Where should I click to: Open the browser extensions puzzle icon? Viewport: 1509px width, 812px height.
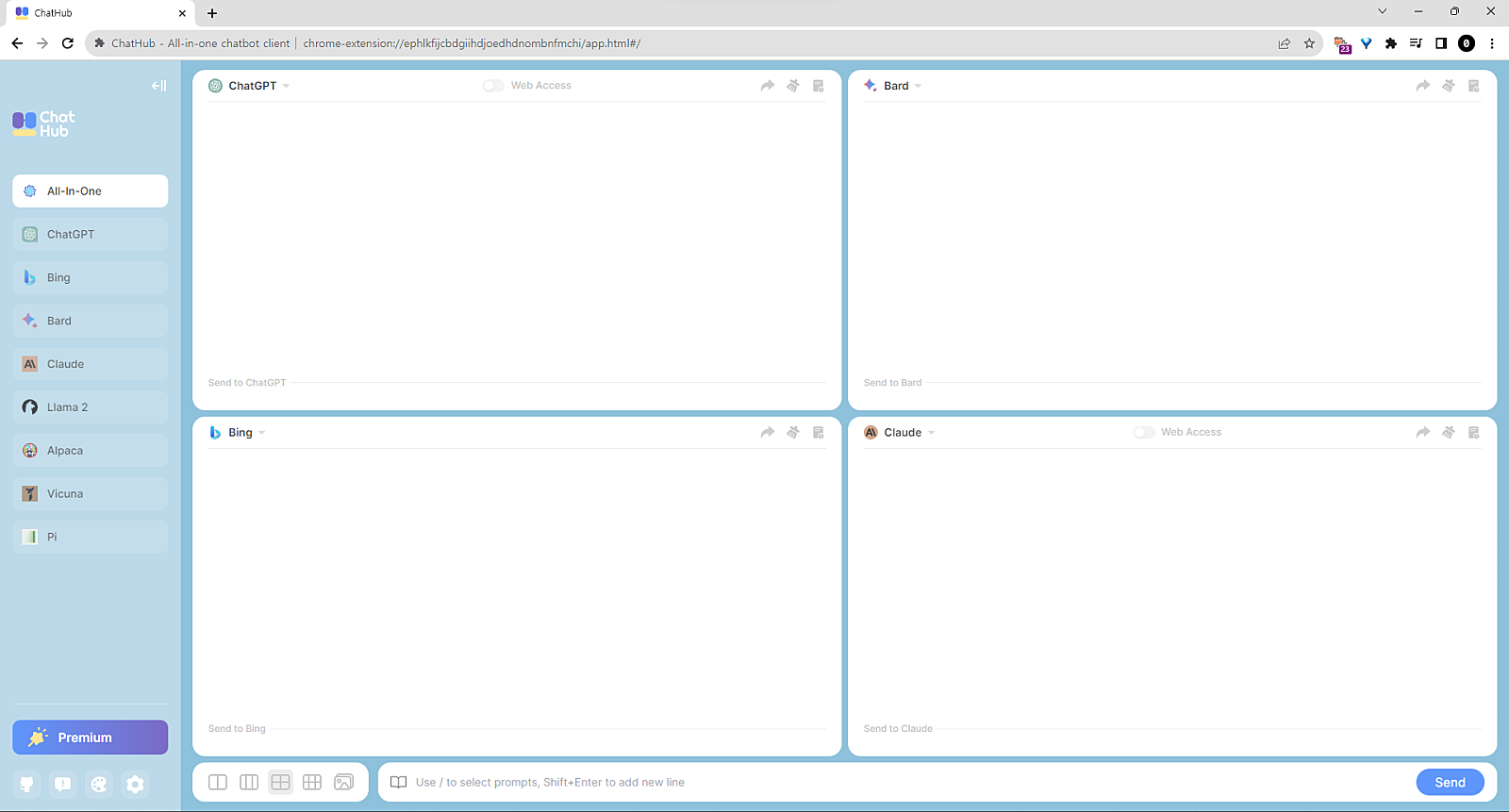coord(1391,43)
